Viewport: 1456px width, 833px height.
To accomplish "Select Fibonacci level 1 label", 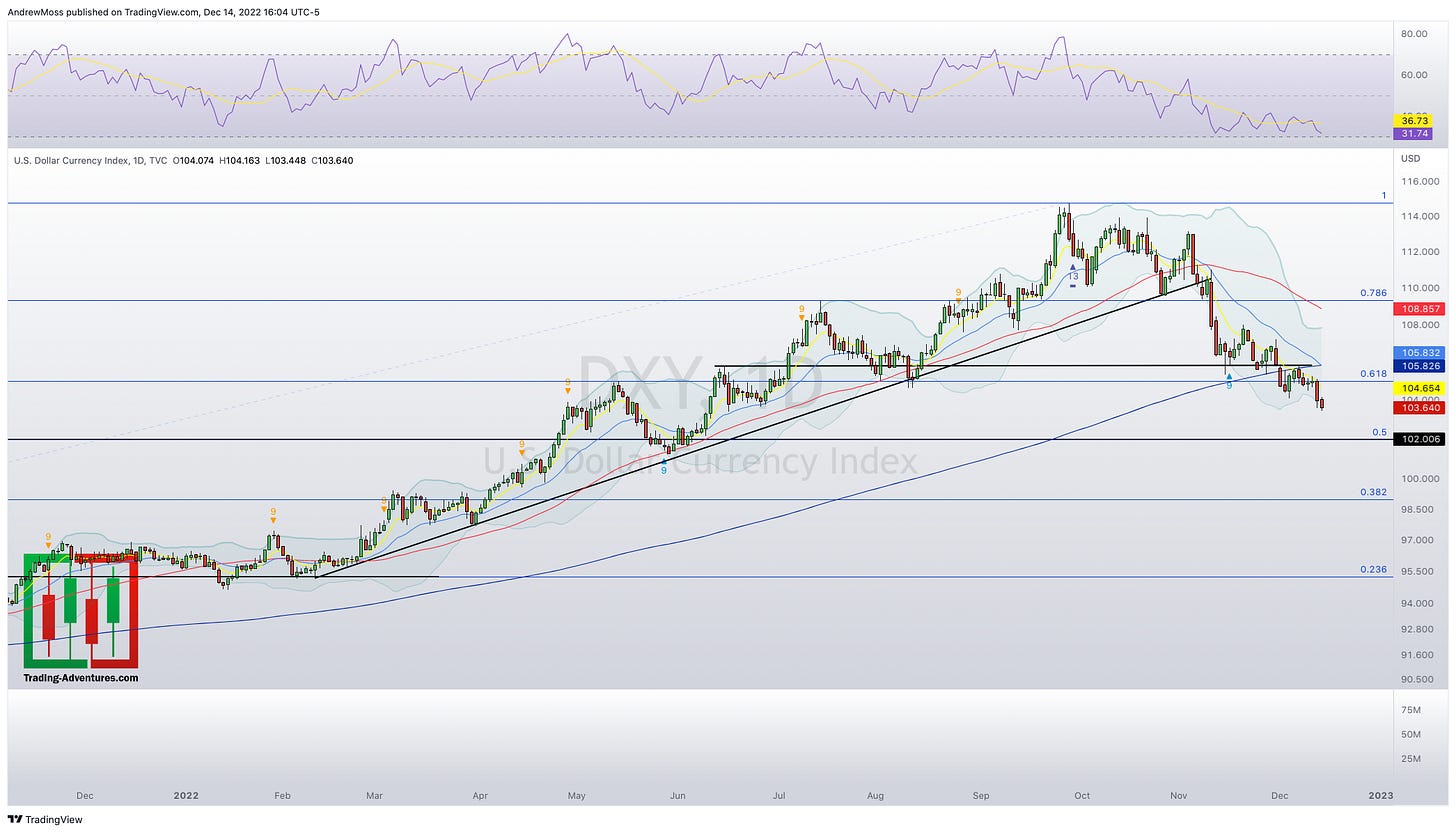I will pyautogui.click(x=1384, y=195).
